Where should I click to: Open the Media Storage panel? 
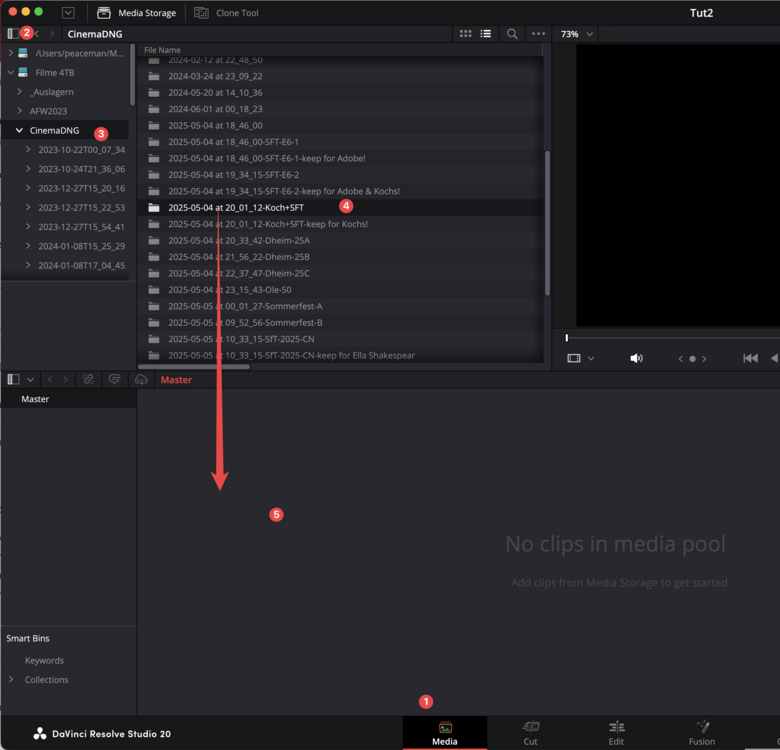click(x=136, y=13)
